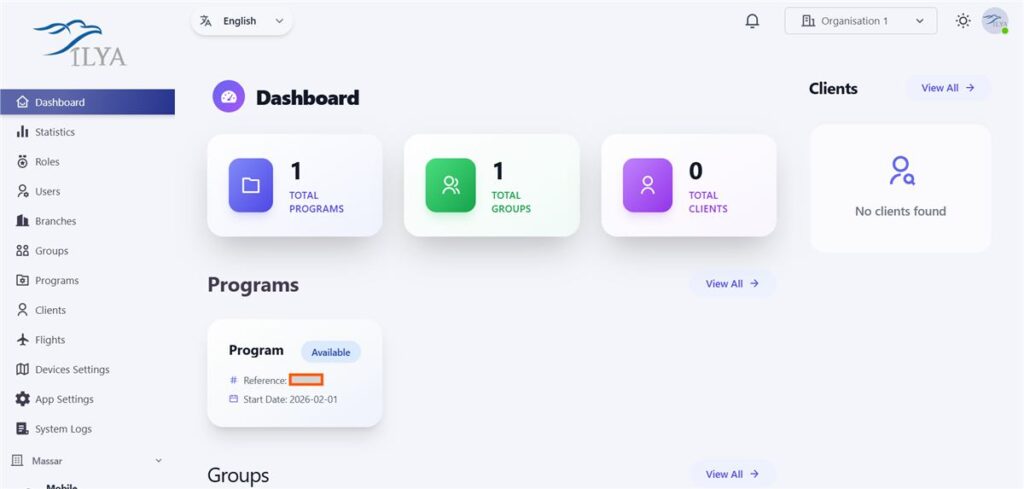This screenshot has width=1024, height=489.
Task: Toggle the light/dark theme sun icon
Action: pos(963,21)
